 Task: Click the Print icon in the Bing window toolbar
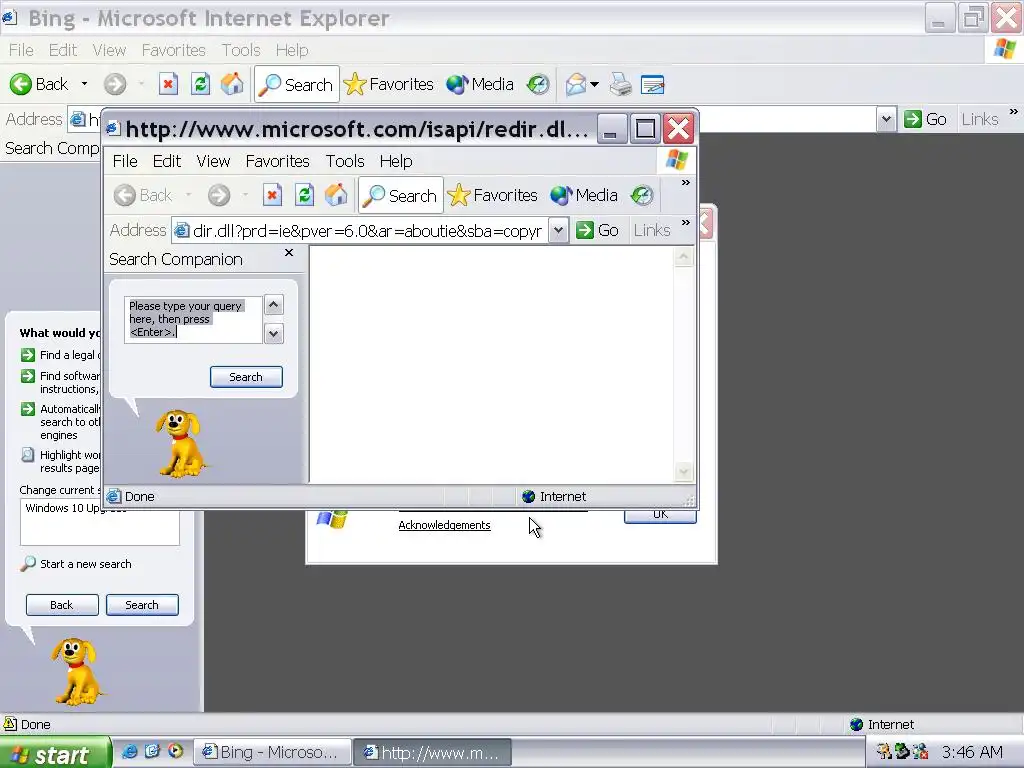[620, 84]
